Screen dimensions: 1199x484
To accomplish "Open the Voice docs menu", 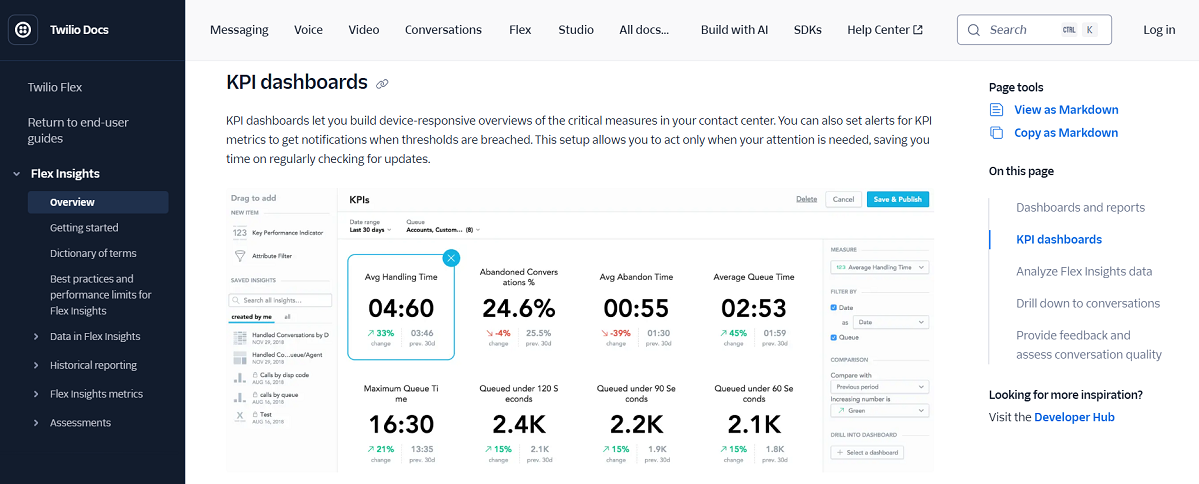I will [308, 30].
